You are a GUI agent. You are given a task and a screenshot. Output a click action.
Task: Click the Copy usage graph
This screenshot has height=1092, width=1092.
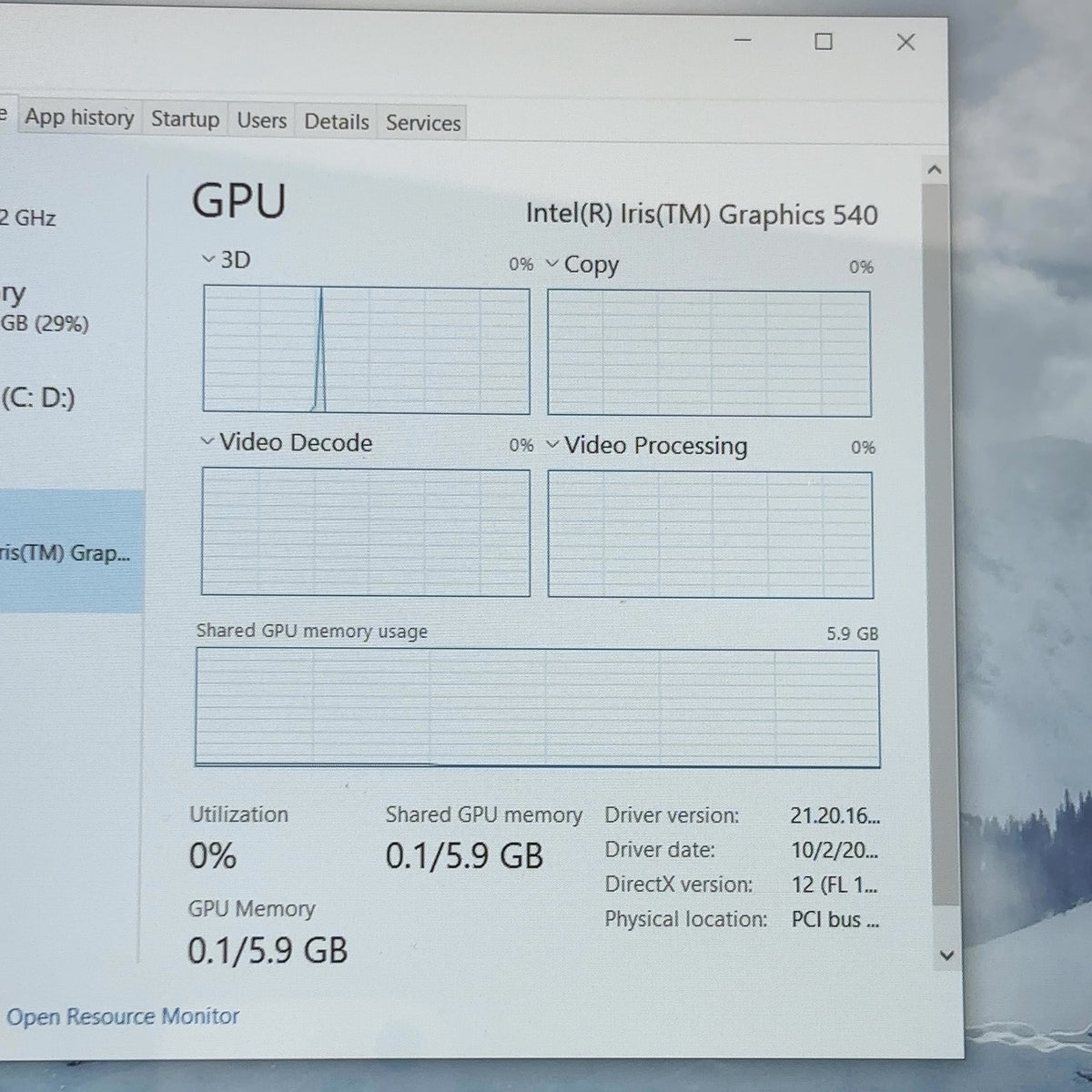[x=709, y=354]
